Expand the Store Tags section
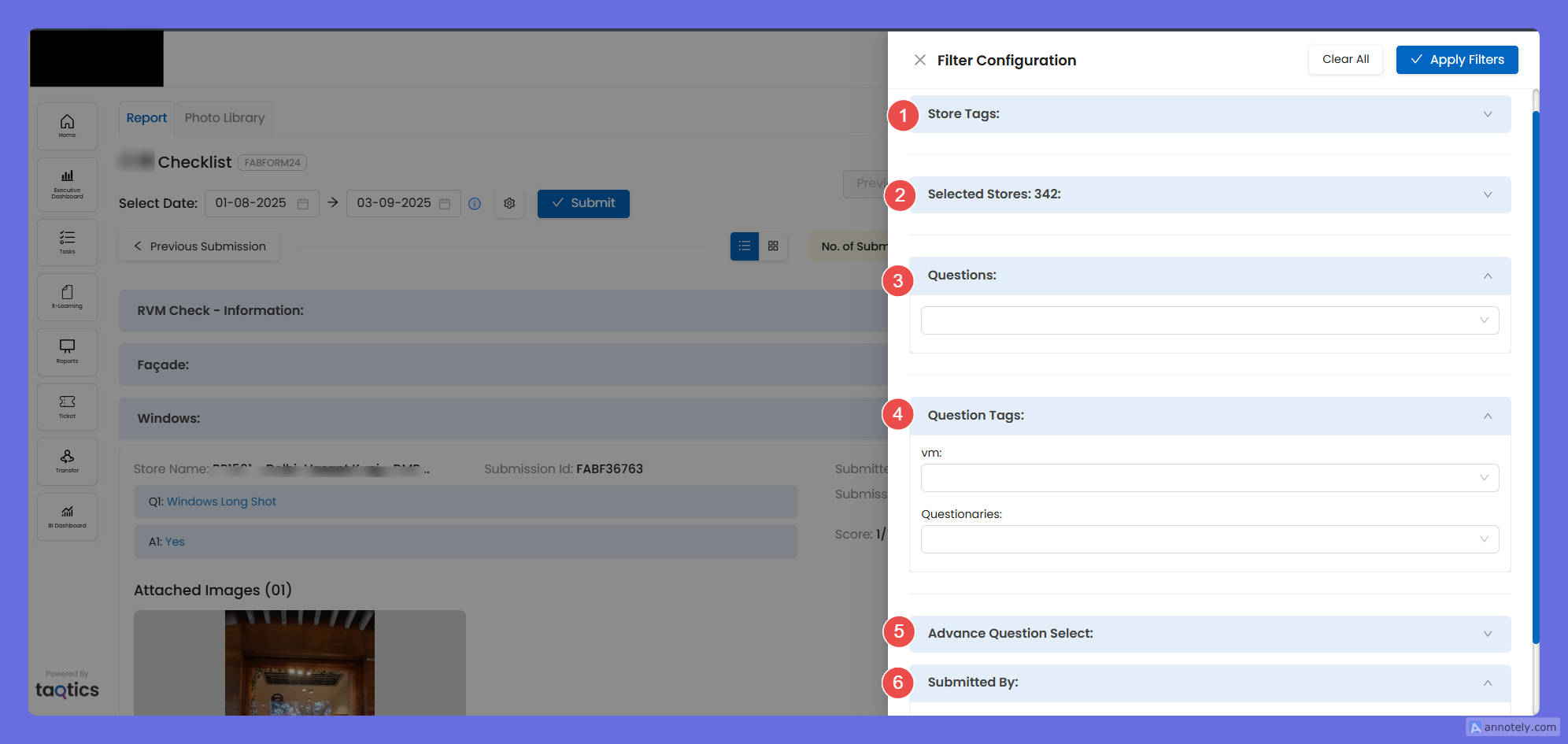Viewport: 1568px width, 744px height. click(1210, 114)
